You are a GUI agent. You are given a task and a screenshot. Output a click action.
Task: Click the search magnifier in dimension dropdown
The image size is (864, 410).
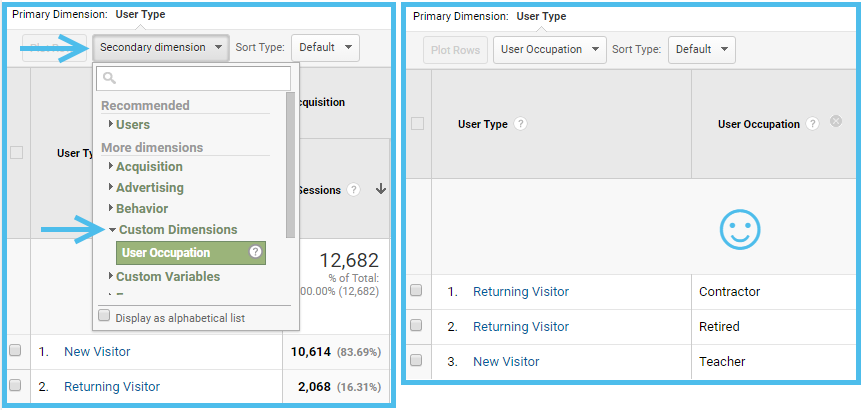pyautogui.click(x=108, y=78)
